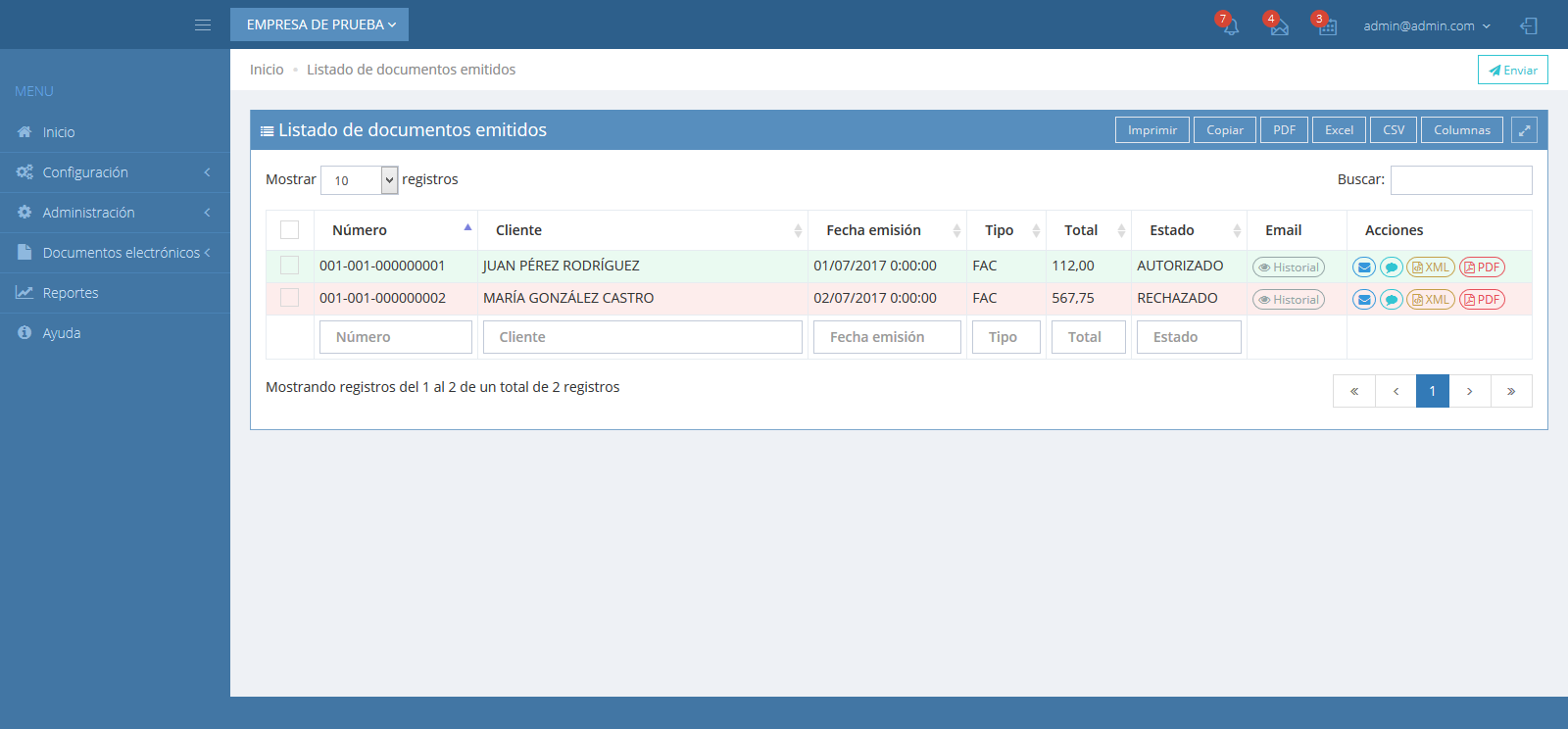This screenshot has width=1568, height=729.
Task: Open the bell notifications with 7 alerts
Action: point(1230,25)
